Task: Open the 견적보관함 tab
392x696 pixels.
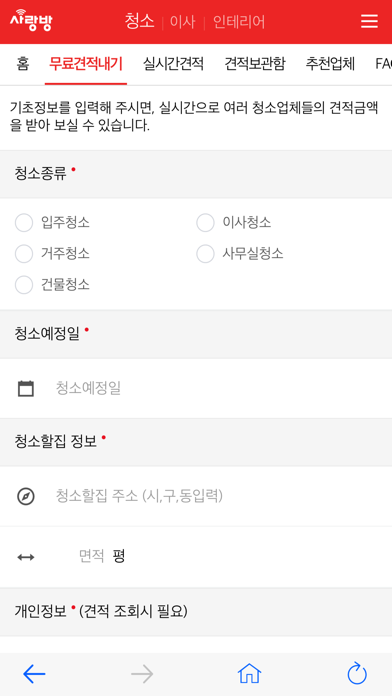Action: pos(255,64)
